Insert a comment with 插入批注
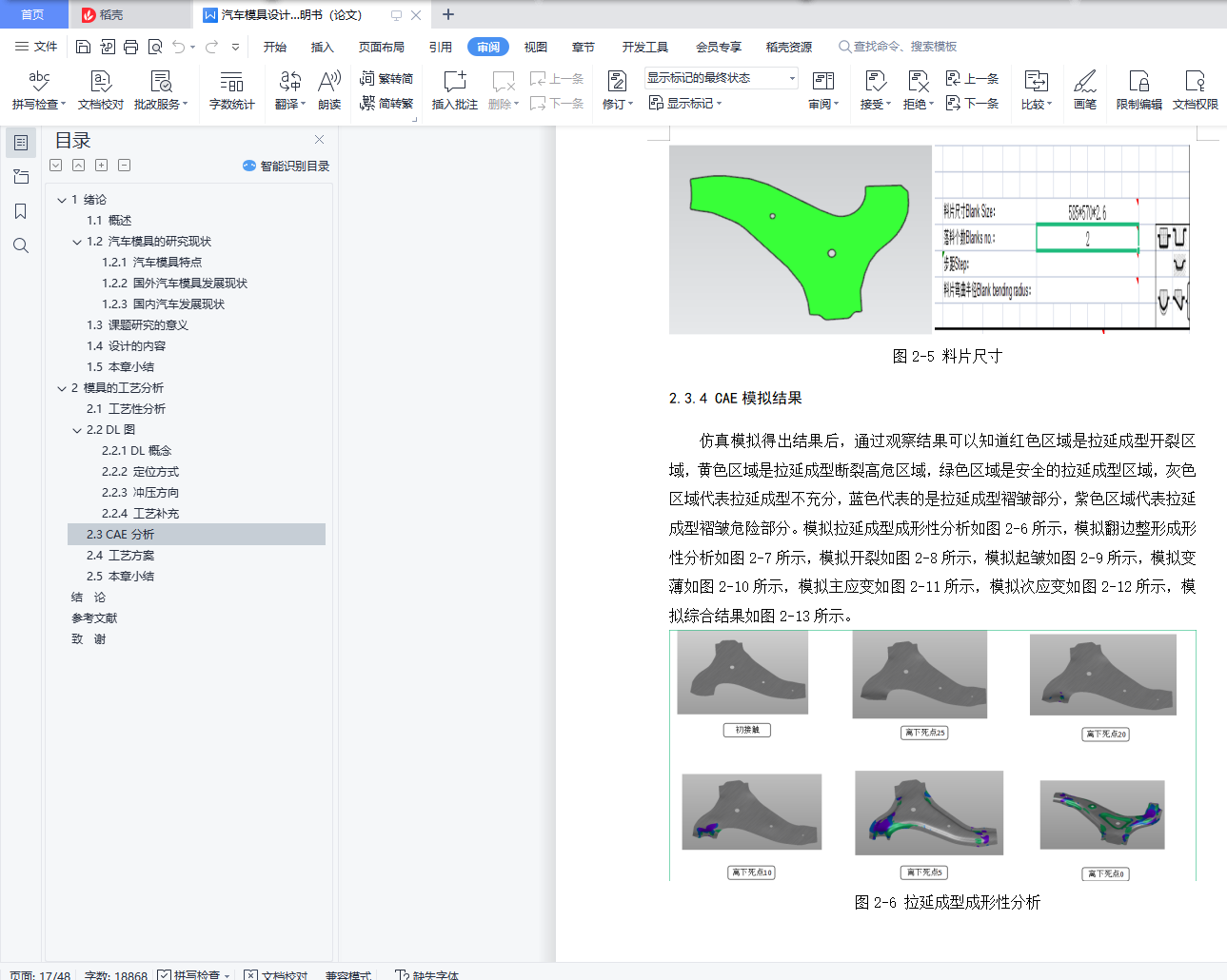 (455, 91)
